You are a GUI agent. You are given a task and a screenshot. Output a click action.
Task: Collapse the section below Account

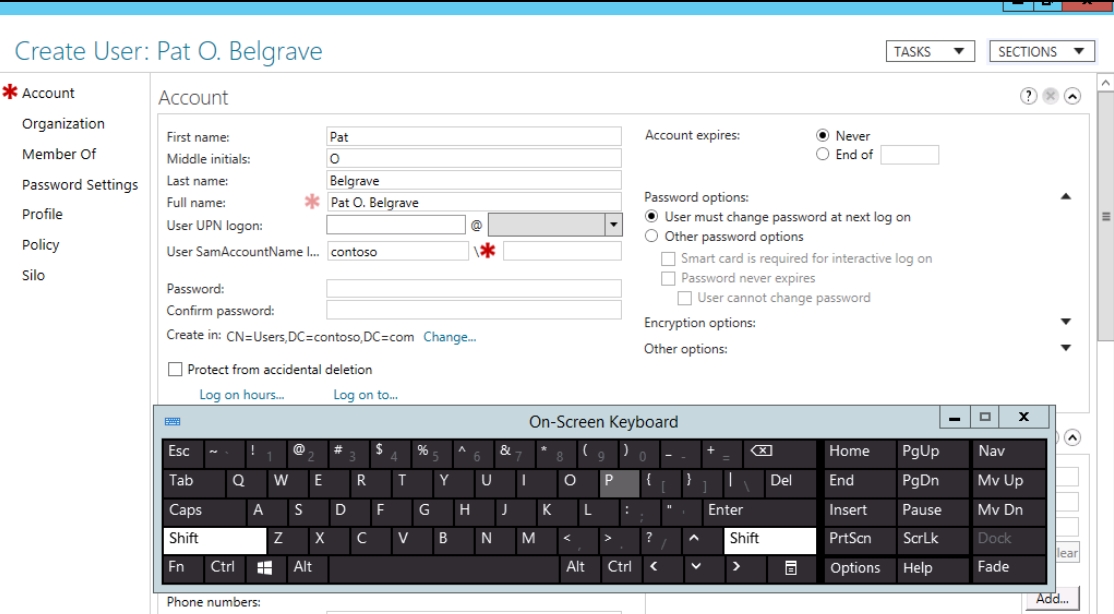click(x=1073, y=437)
